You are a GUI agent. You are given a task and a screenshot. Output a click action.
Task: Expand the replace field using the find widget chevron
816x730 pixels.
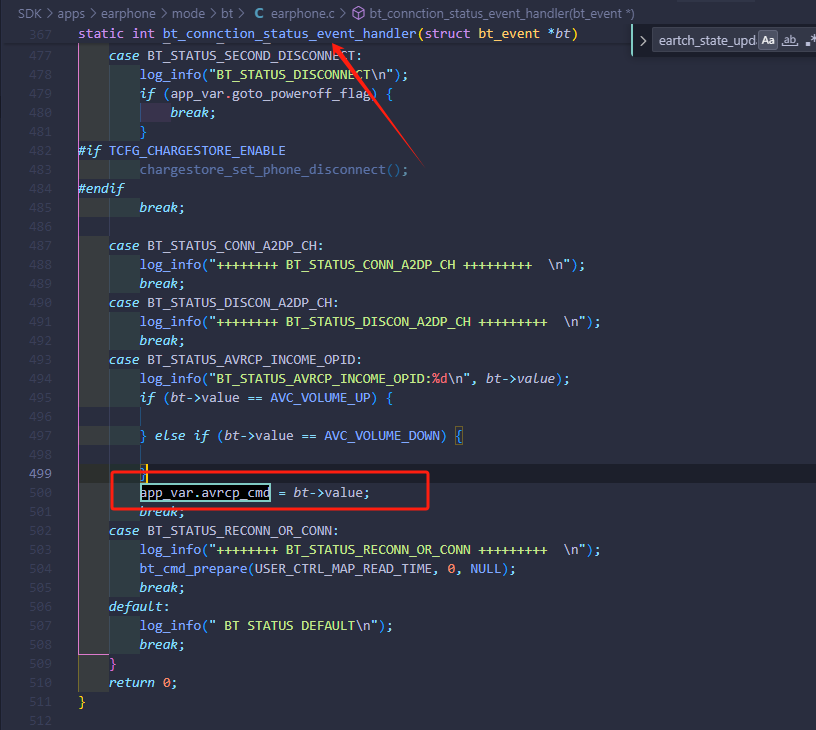point(643,41)
